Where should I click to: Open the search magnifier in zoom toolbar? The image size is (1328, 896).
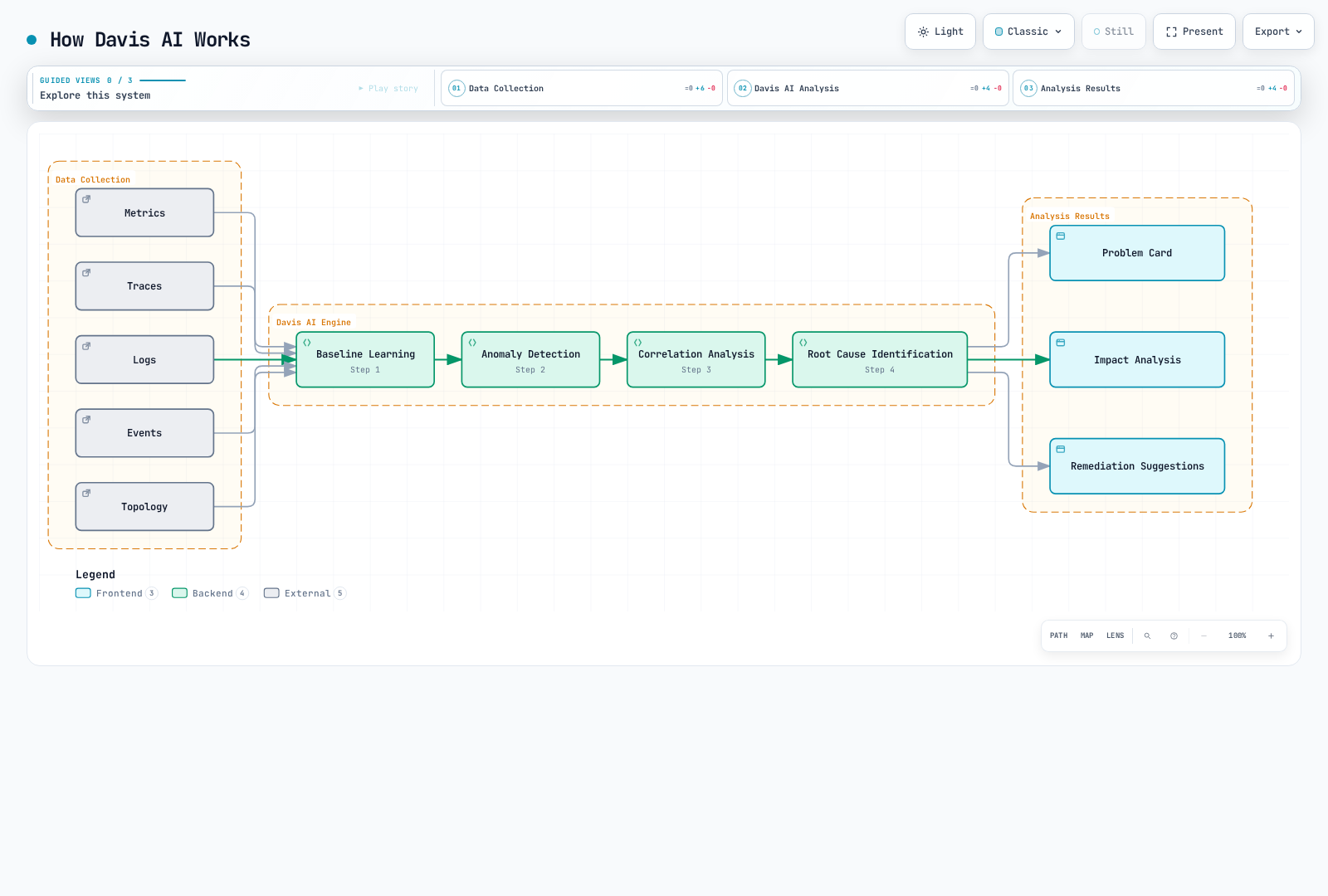1148,636
